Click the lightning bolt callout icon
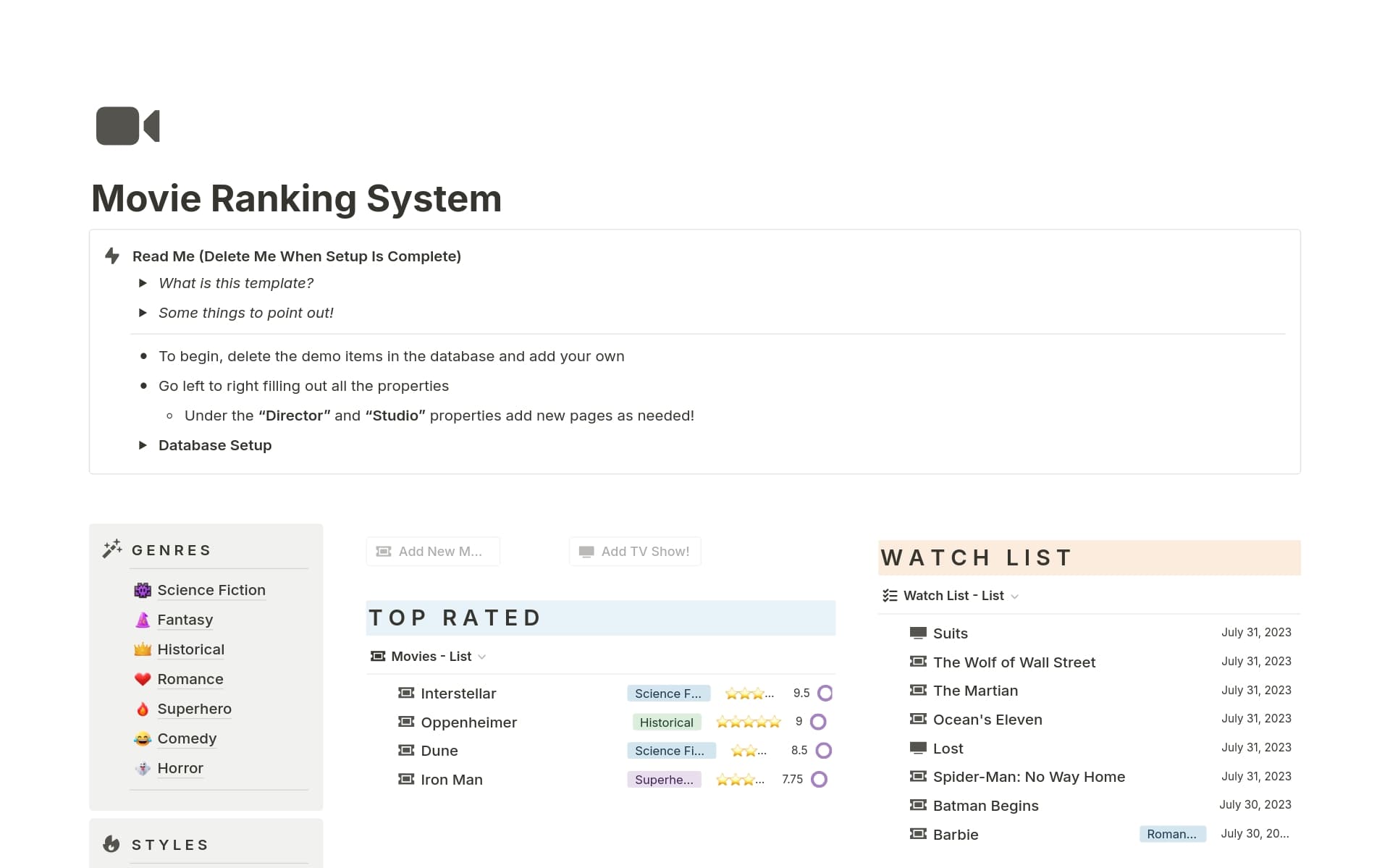Image resolution: width=1390 pixels, height=868 pixels. click(112, 256)
